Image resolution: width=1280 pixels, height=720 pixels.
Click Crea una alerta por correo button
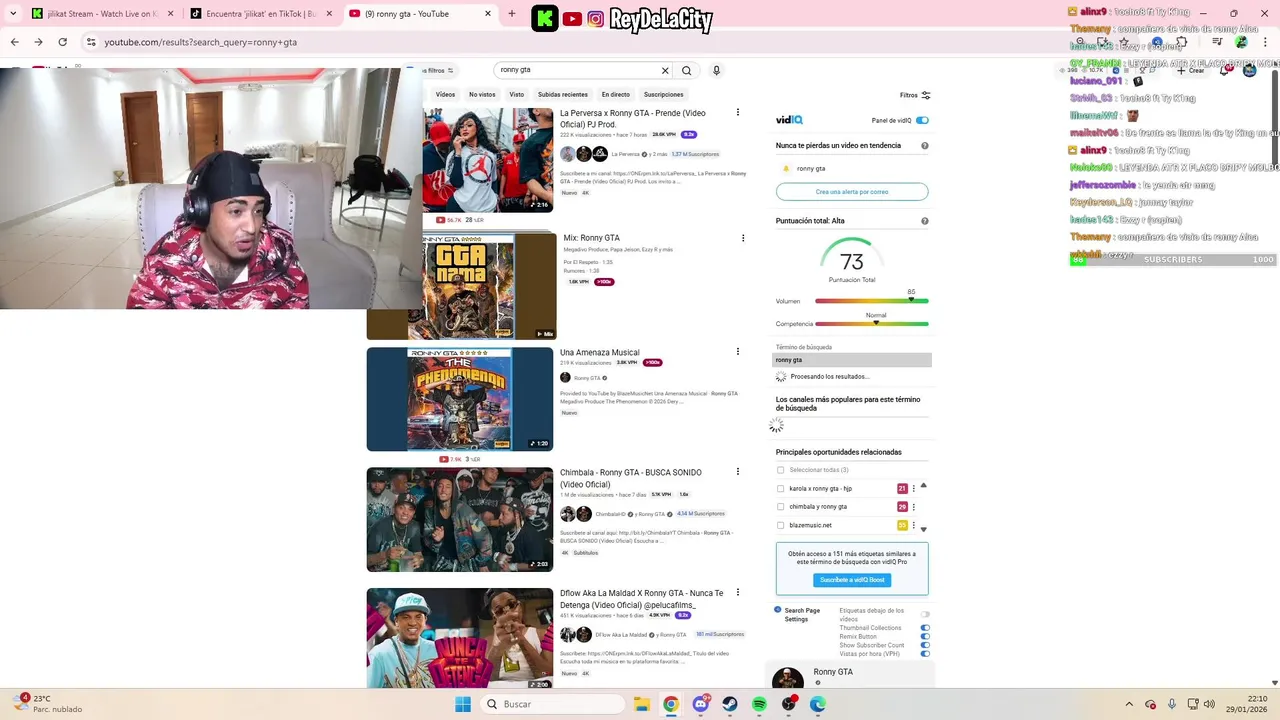(852, 192)
